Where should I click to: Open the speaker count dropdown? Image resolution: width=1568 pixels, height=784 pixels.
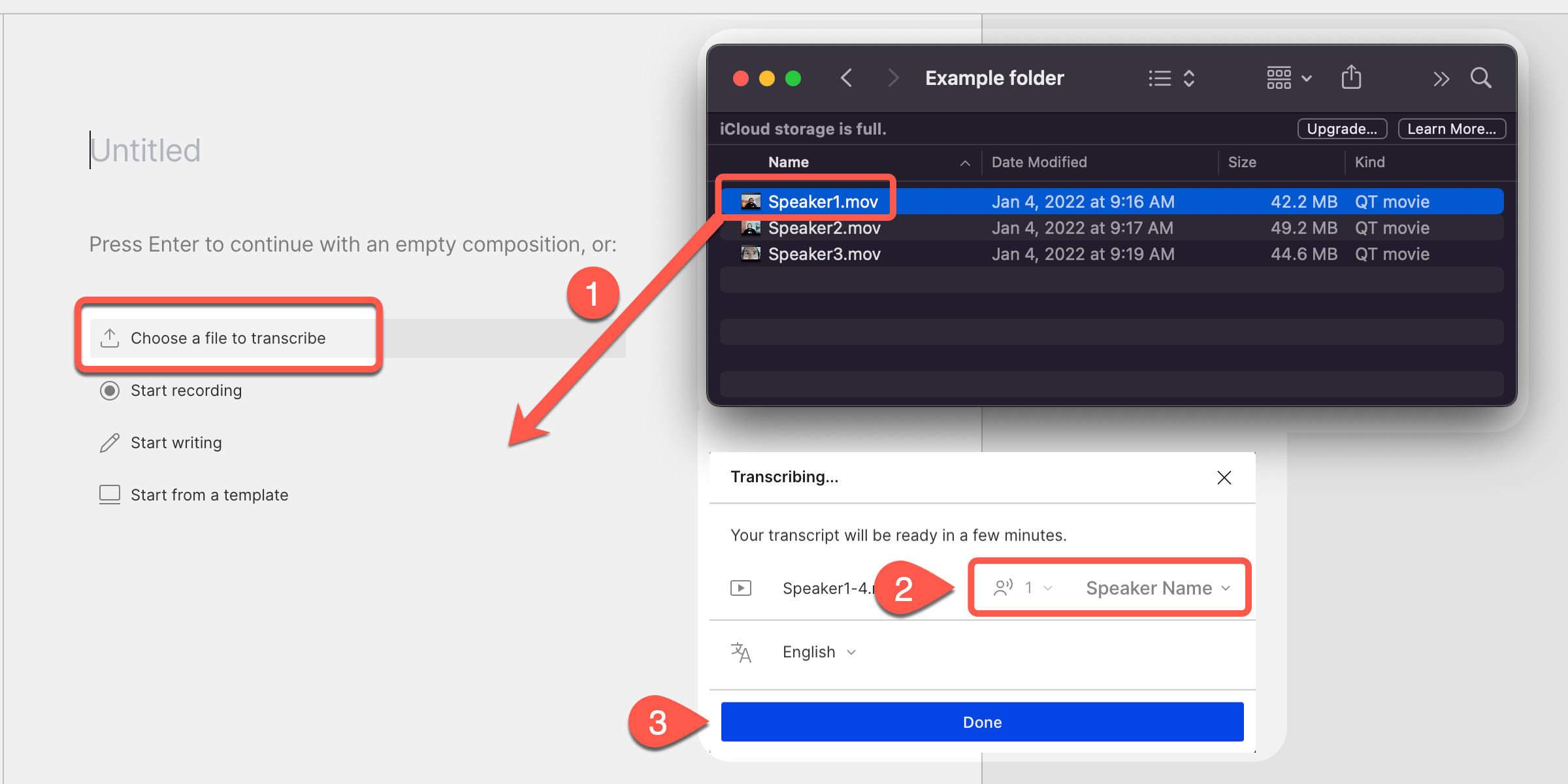pyautogui.click(x=1023, y=588)
